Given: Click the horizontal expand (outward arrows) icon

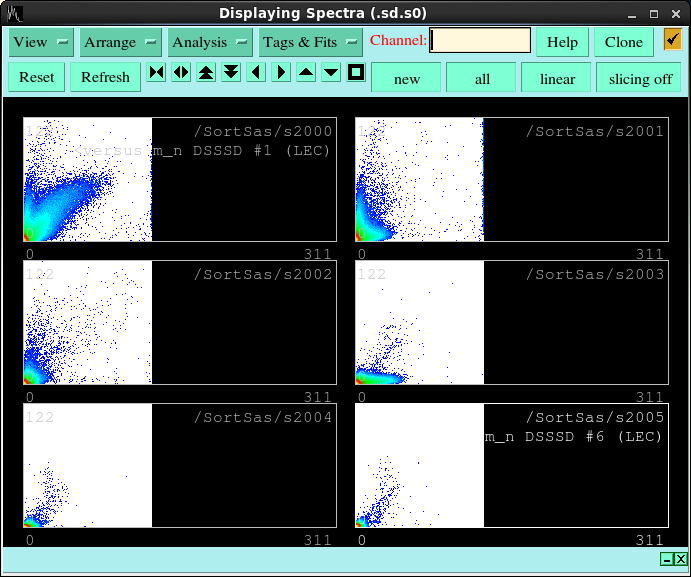Looking at the screenshot, I should coord(181,72).
